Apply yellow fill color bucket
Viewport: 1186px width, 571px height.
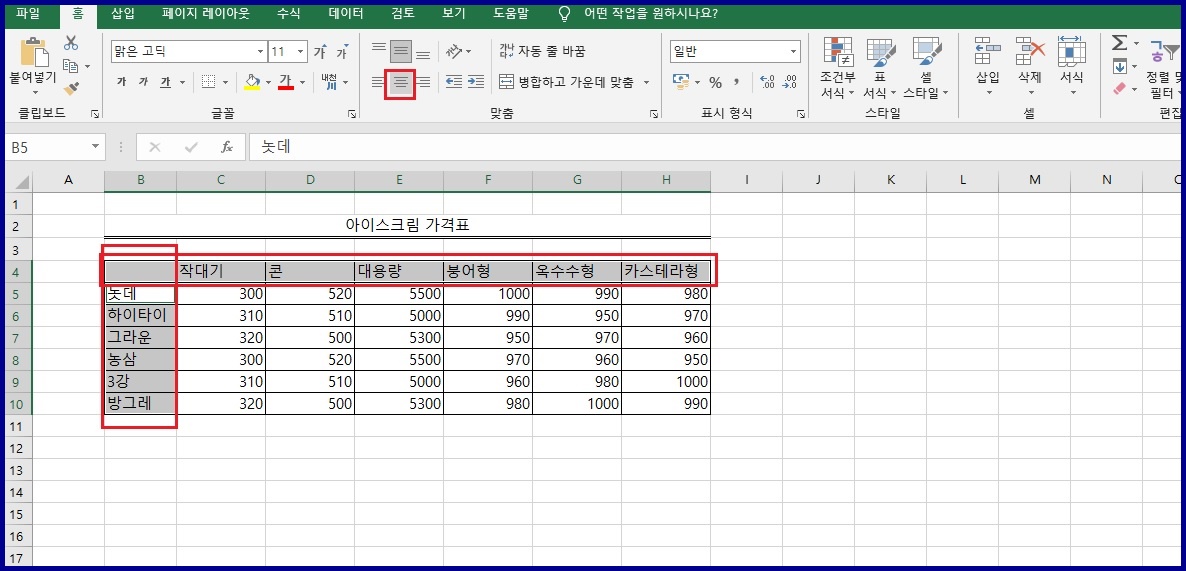[x=253, y=82]
